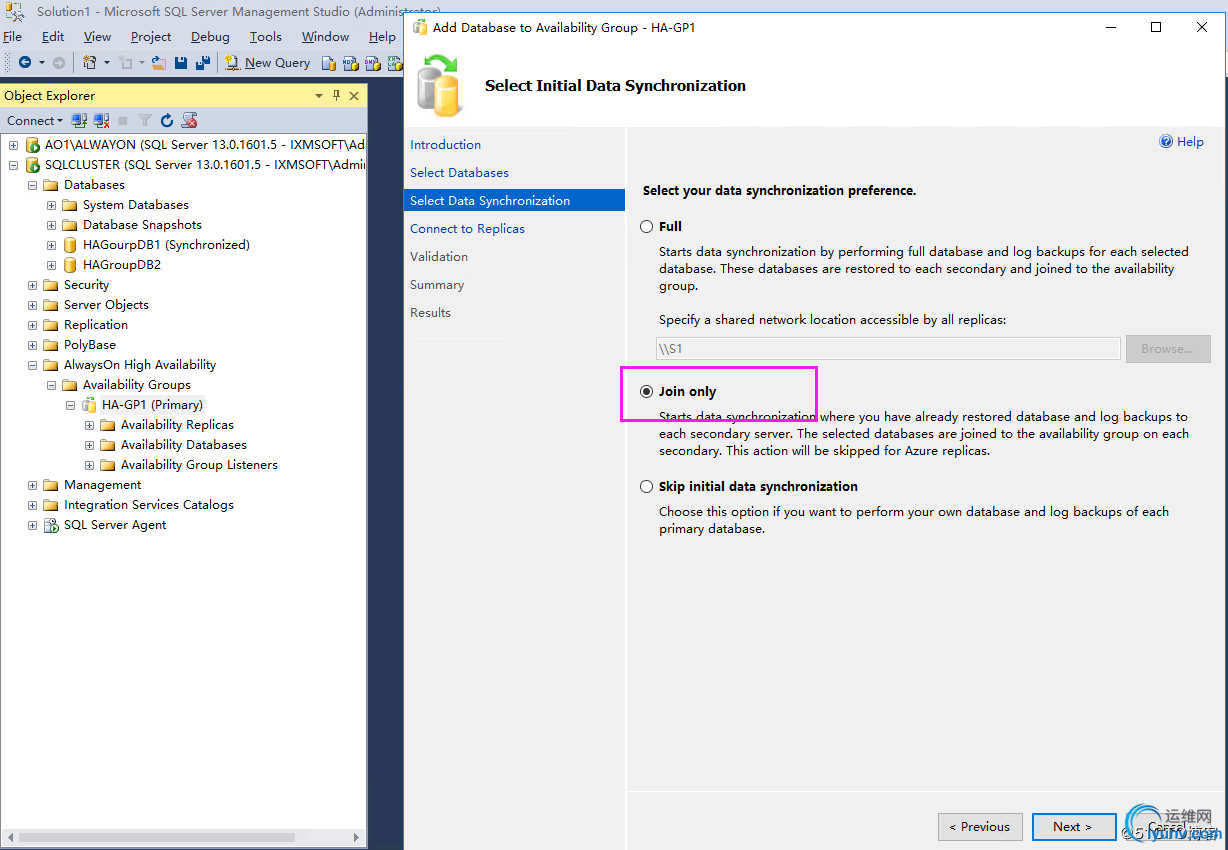Image resolution: width=1228 pixels, height=850 pixels.
Task: Click the Disconnect server icon
Action: coord(101,120)
